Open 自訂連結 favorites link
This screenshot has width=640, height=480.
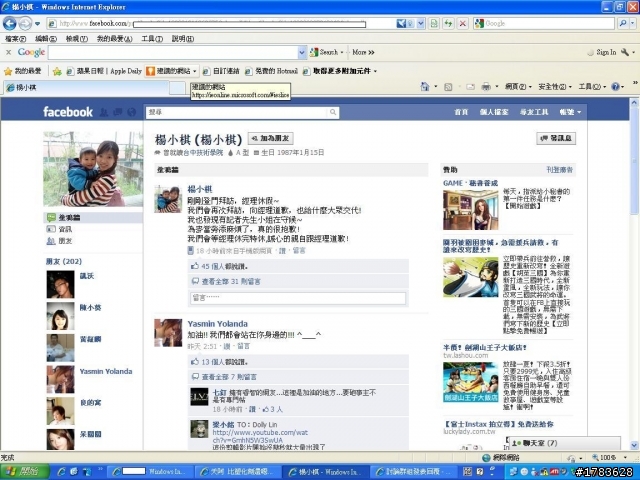[x=221, y=71]
